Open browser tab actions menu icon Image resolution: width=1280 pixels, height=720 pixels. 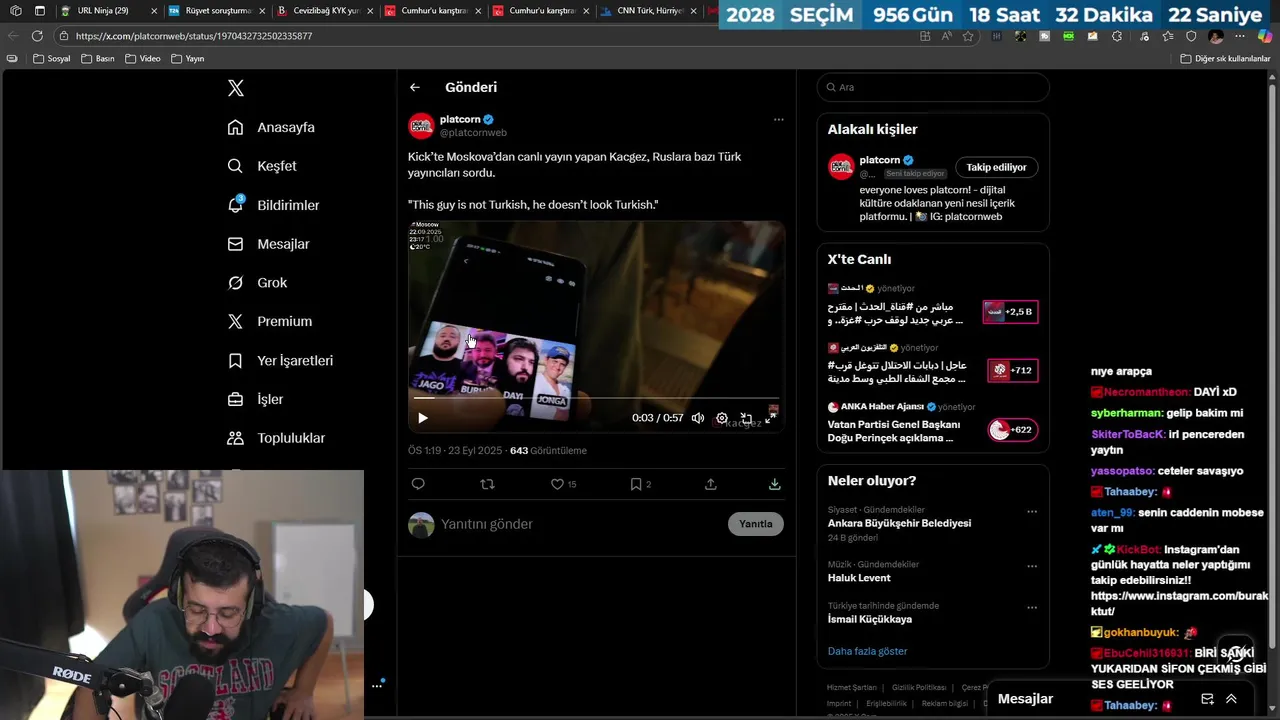[40, 11]
